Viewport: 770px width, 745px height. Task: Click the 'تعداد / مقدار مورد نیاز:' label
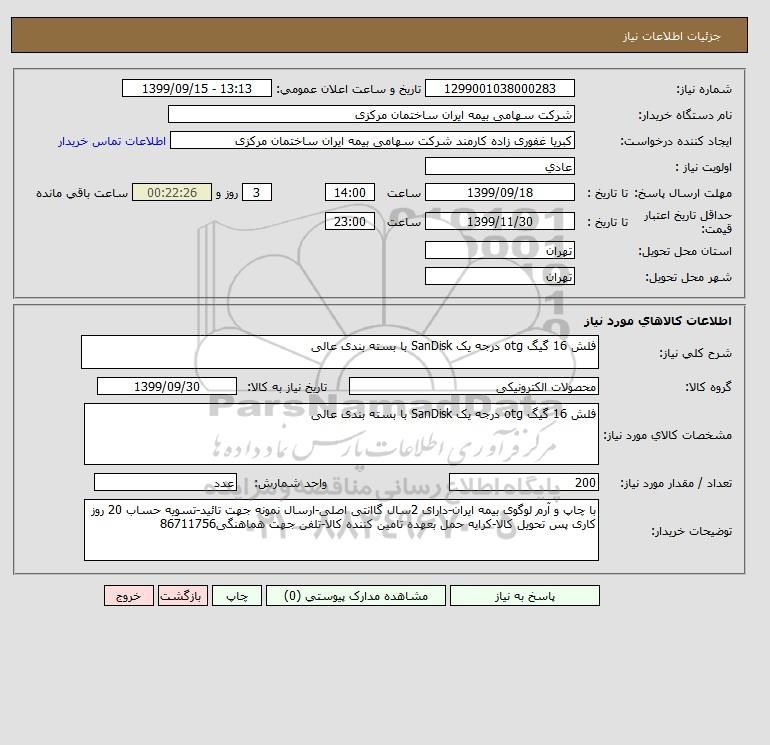(x=676, y=483)
